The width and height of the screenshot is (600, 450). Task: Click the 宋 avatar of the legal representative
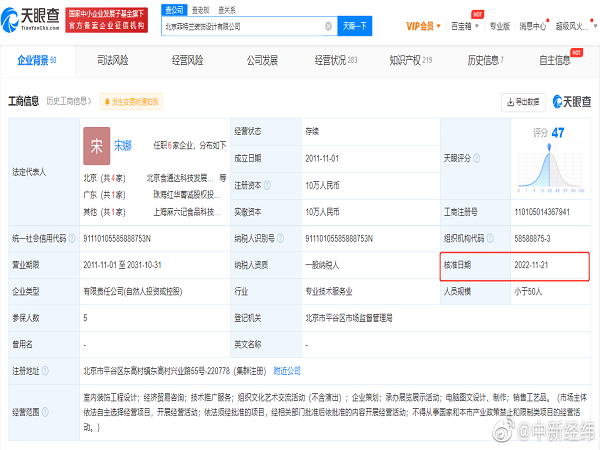[96, 145]
